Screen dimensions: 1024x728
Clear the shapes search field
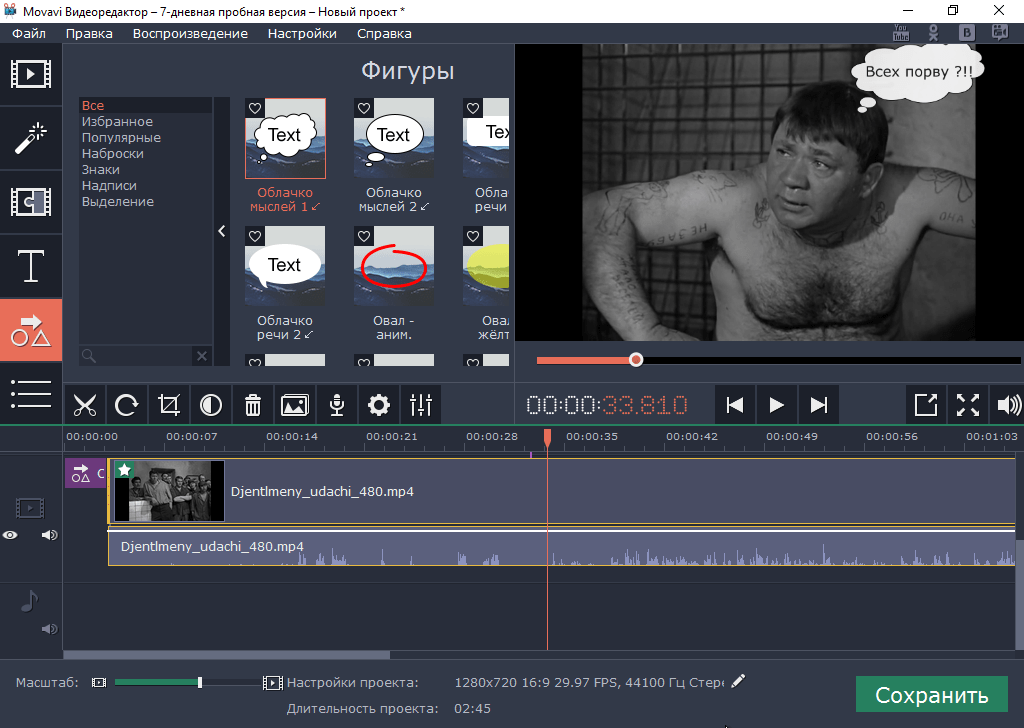pyautogui.click(x=202, y=356)
